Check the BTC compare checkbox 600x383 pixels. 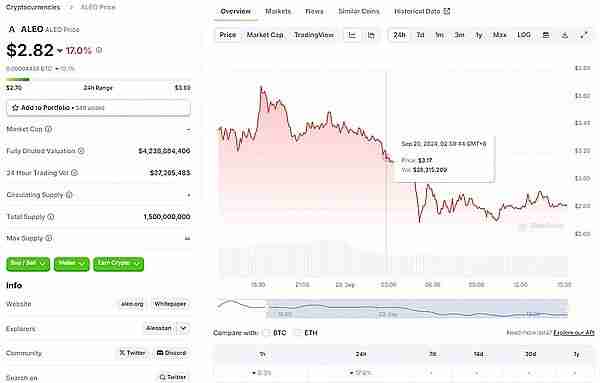(x=267, y=333)
